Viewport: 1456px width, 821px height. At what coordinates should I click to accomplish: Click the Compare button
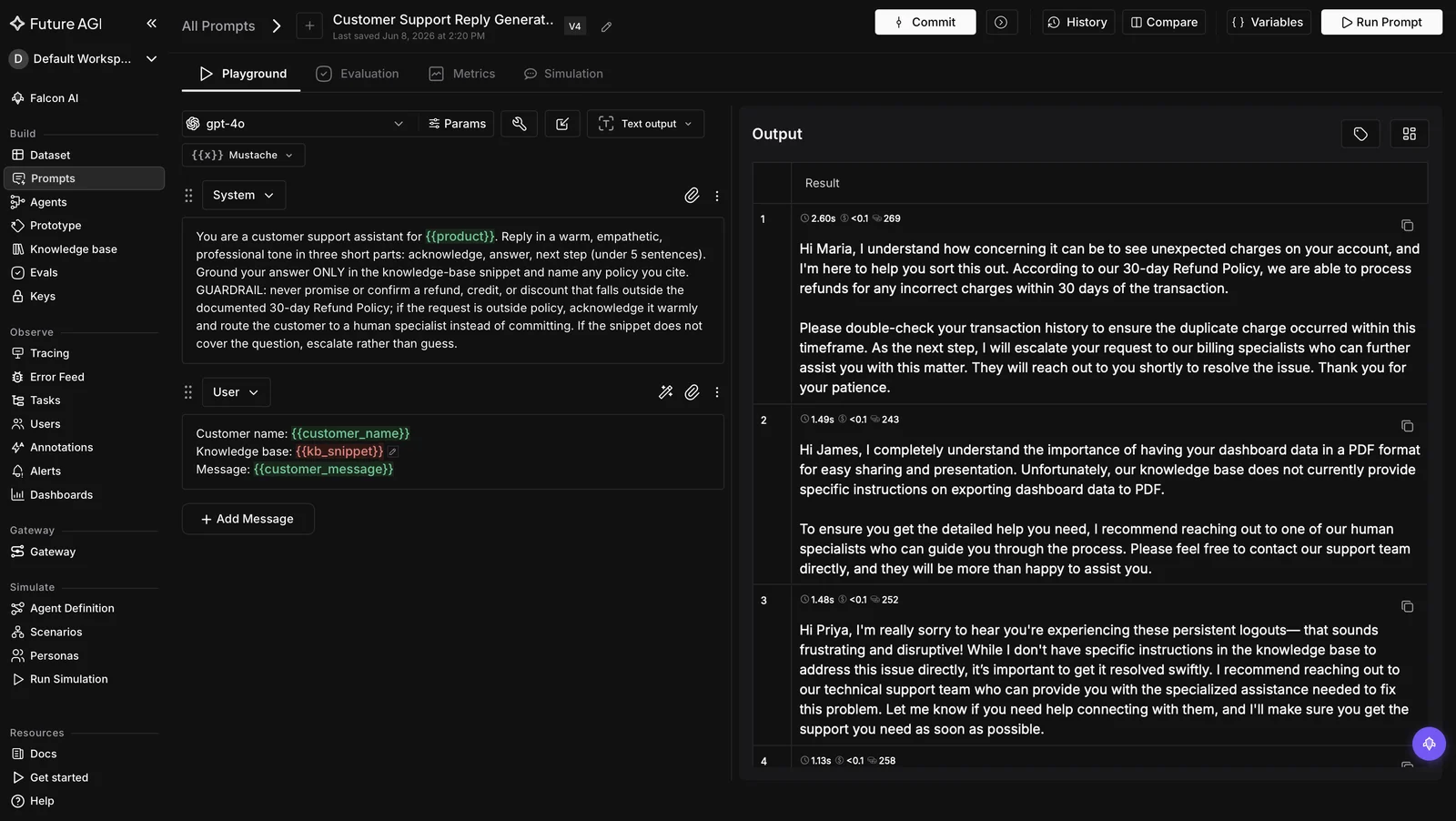(x=1164, y=22)
